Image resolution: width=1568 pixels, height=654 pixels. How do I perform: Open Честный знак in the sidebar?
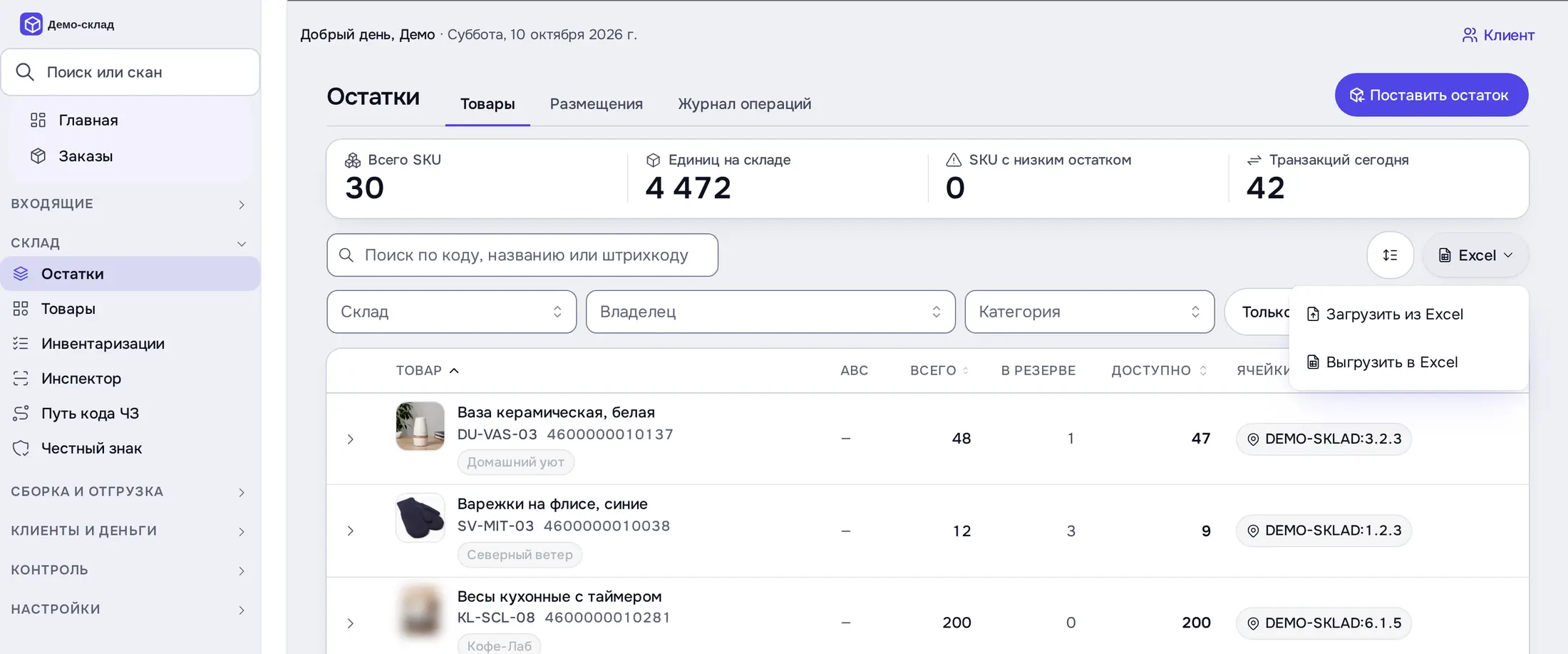point(130,449)
